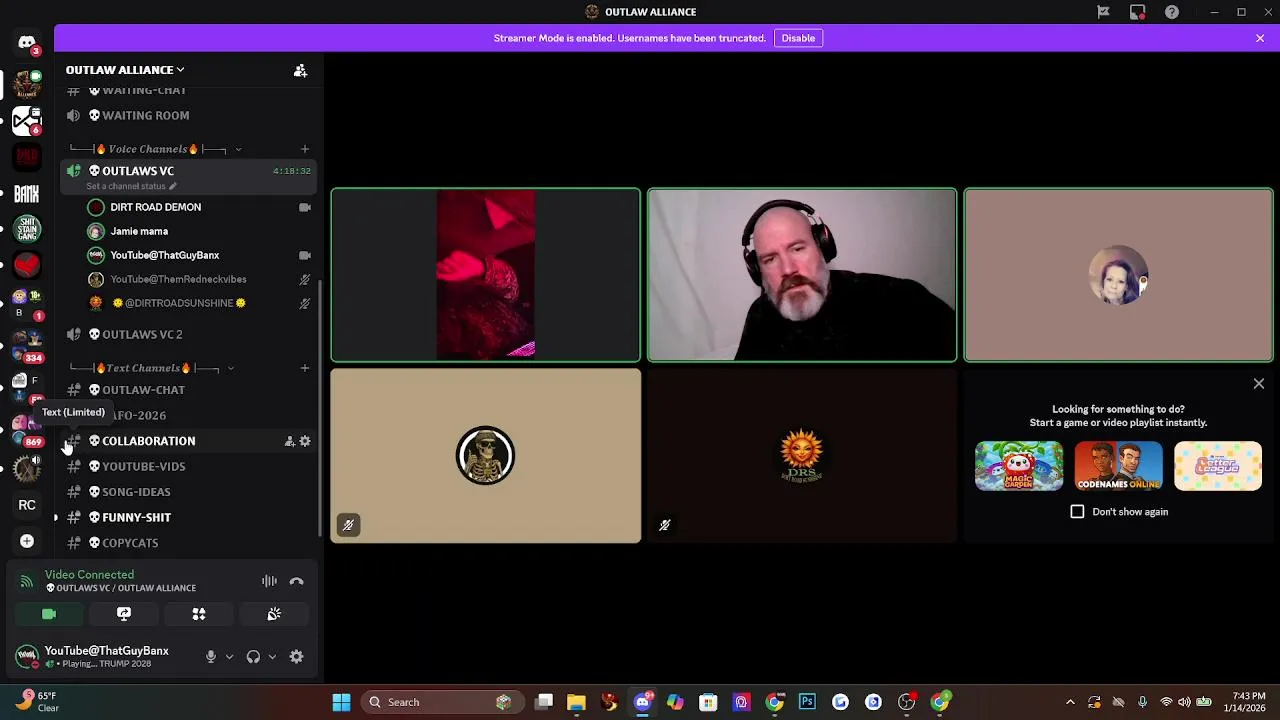Focus the red-lit video tile

click(x=486, y=275)
